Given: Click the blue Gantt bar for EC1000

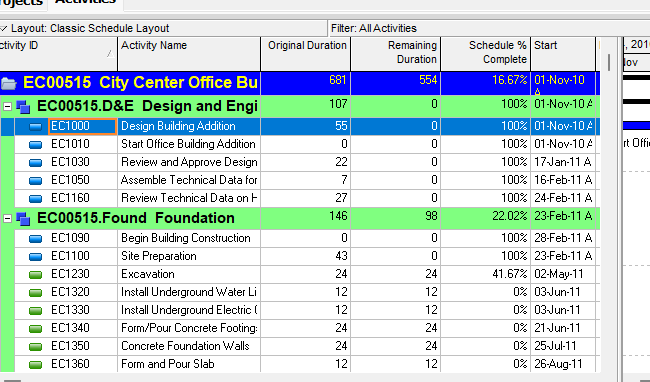Looking at the screenshot, I should tap(637, 126).
